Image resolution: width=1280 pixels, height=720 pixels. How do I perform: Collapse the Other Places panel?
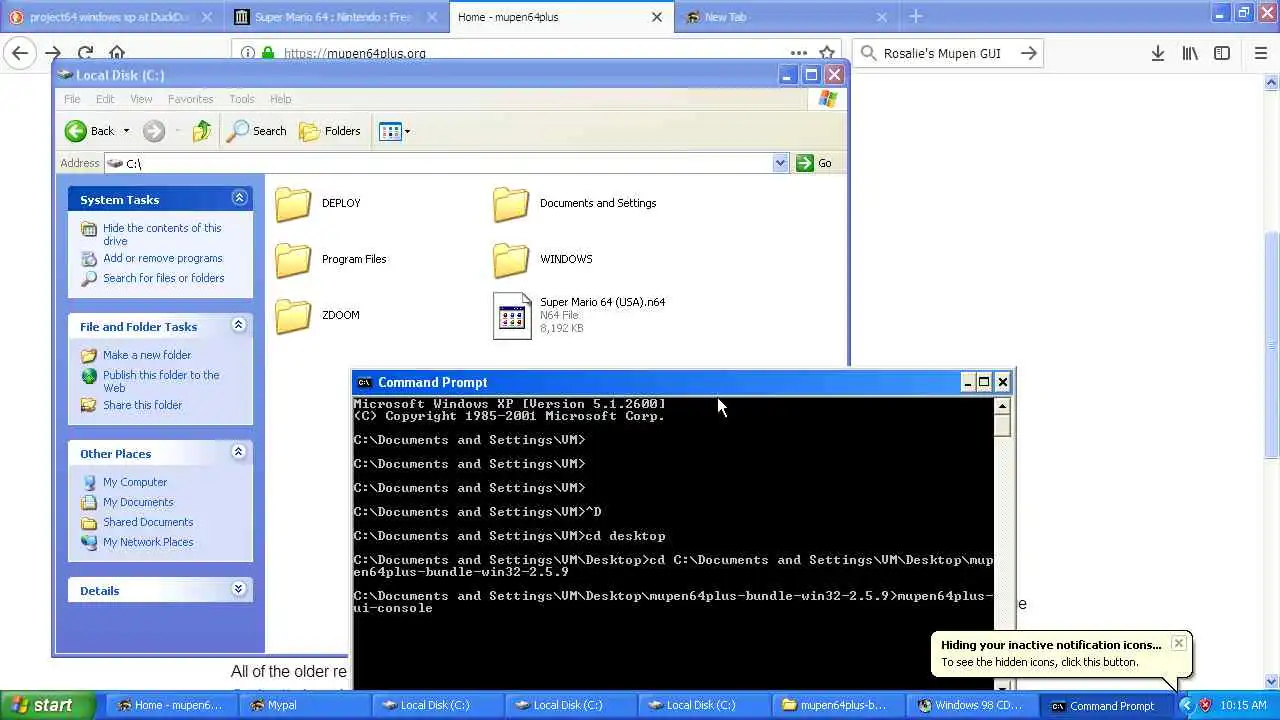tap(239, 452)
